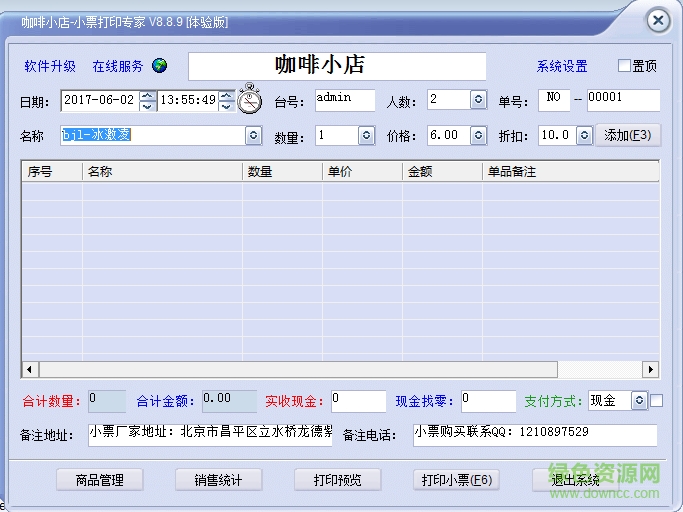Click the date field spinner arrows
Screen dimensions: 683x512
click(148, 100)
